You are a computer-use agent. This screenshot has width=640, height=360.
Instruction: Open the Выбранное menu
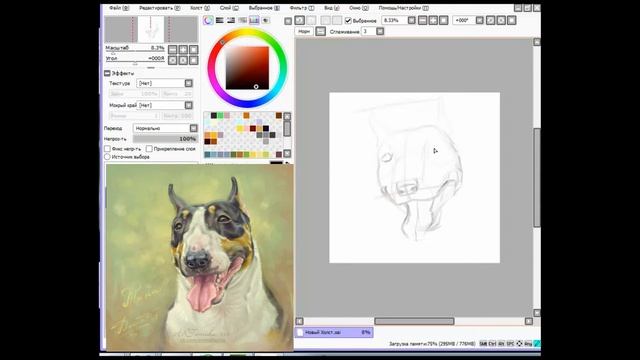tap(264, 8)
